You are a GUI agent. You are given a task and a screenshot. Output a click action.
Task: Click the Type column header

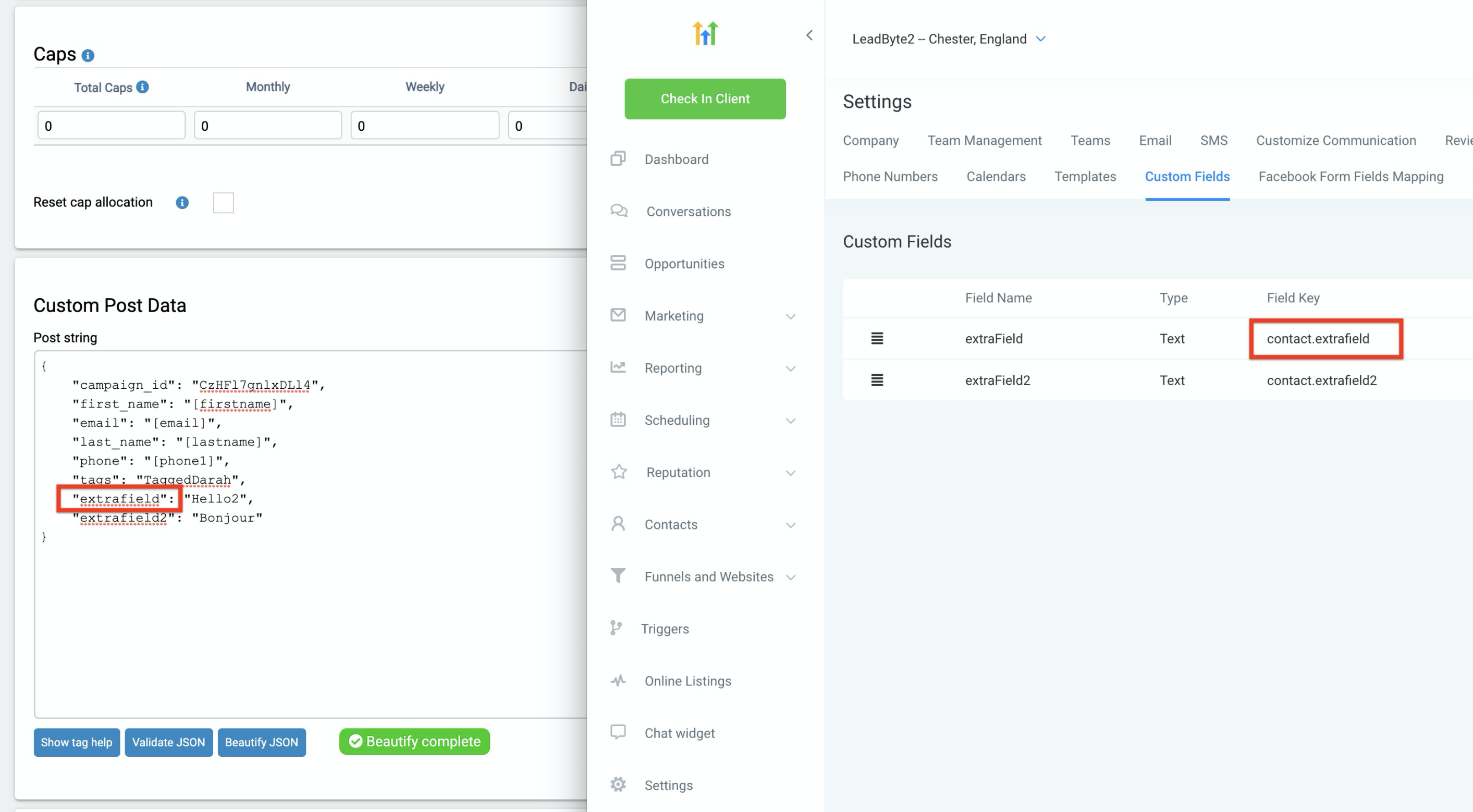click(x=1173, y=298)
